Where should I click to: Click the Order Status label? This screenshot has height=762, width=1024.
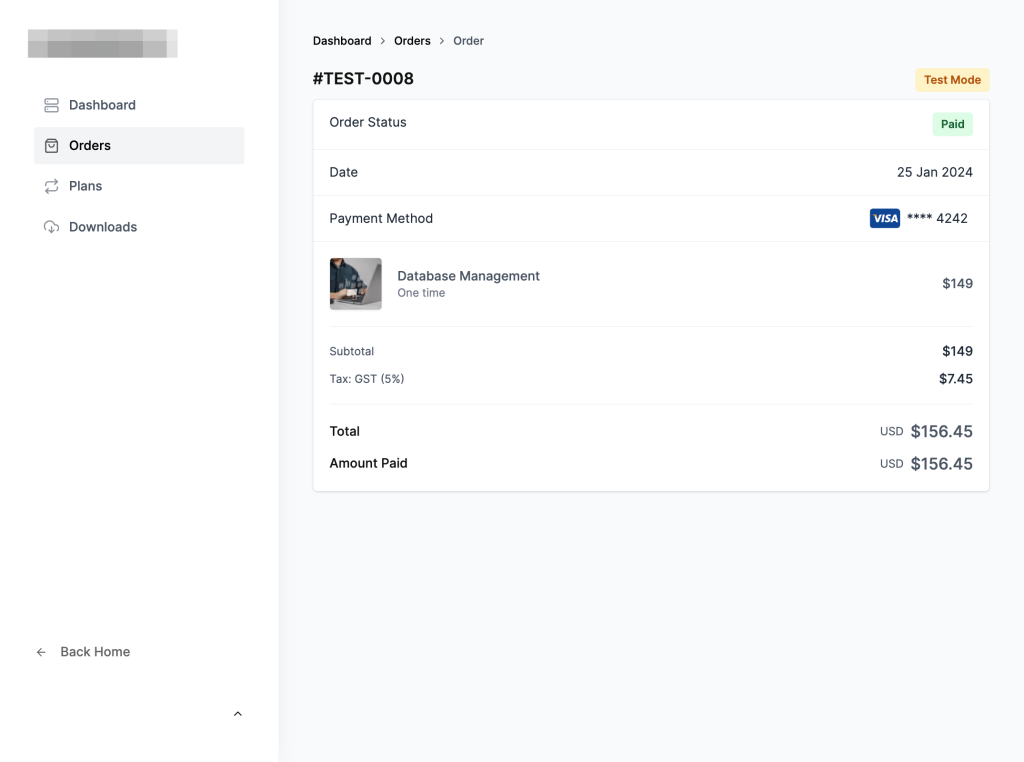pyautogui.click(x=368, y=122)
